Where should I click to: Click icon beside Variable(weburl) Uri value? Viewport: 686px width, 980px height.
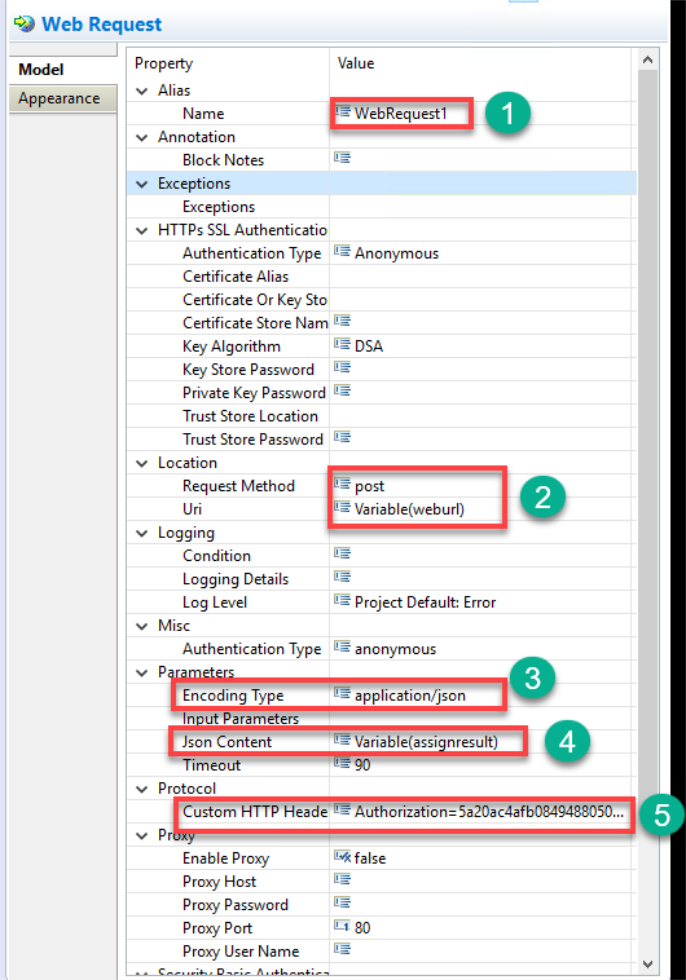(x=343, y=509)
